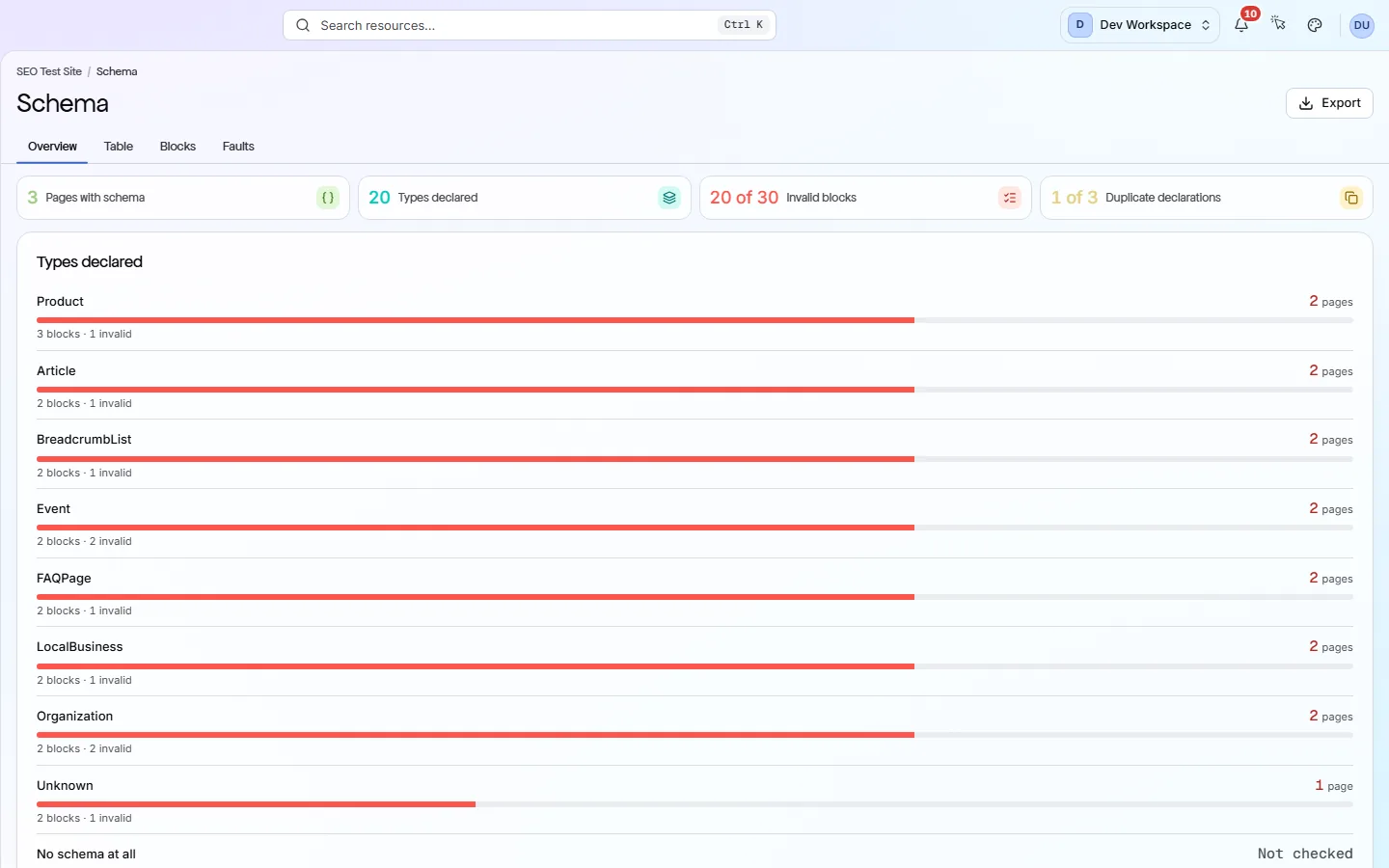The width and height of the screenshot is (1389, 868).
Task: Select the Faults tab
Action: point(238,147)
